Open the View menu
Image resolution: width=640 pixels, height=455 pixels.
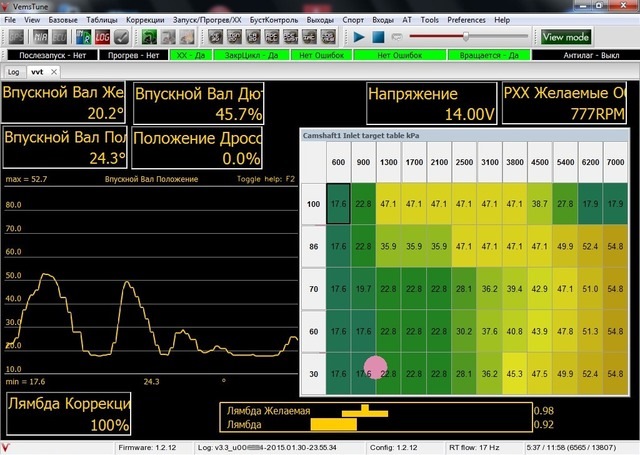pos(32,20)
